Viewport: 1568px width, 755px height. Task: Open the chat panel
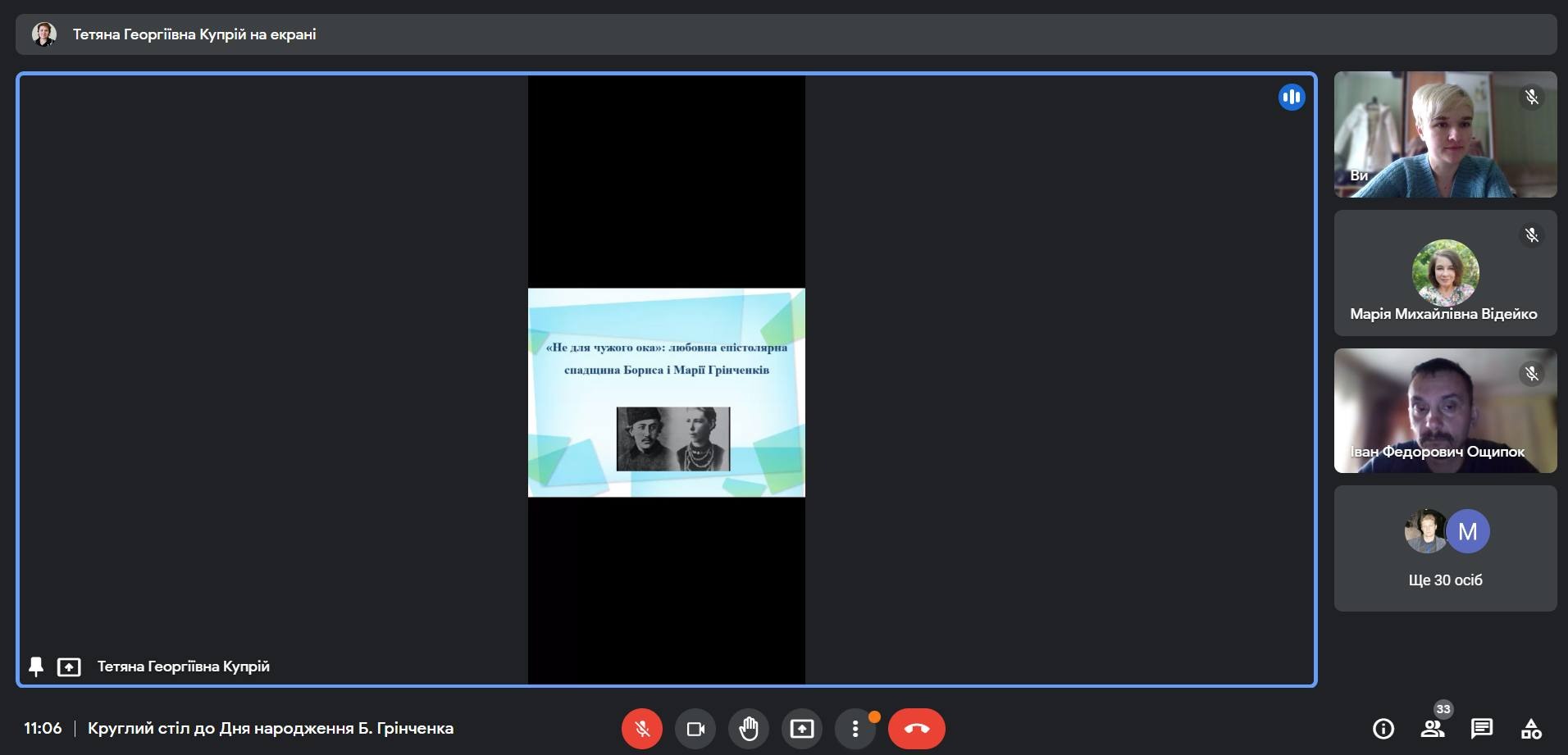pos(1481,729)
